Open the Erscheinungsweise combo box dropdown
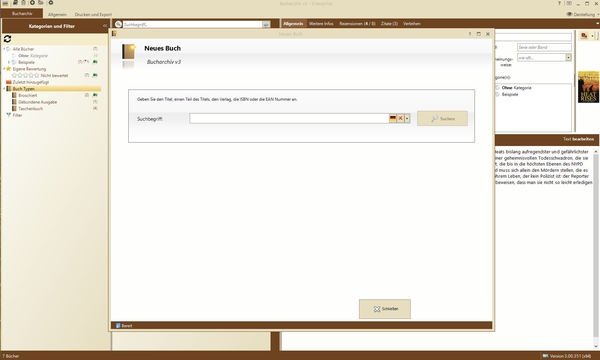600x360 pixels. click(569, 57)
